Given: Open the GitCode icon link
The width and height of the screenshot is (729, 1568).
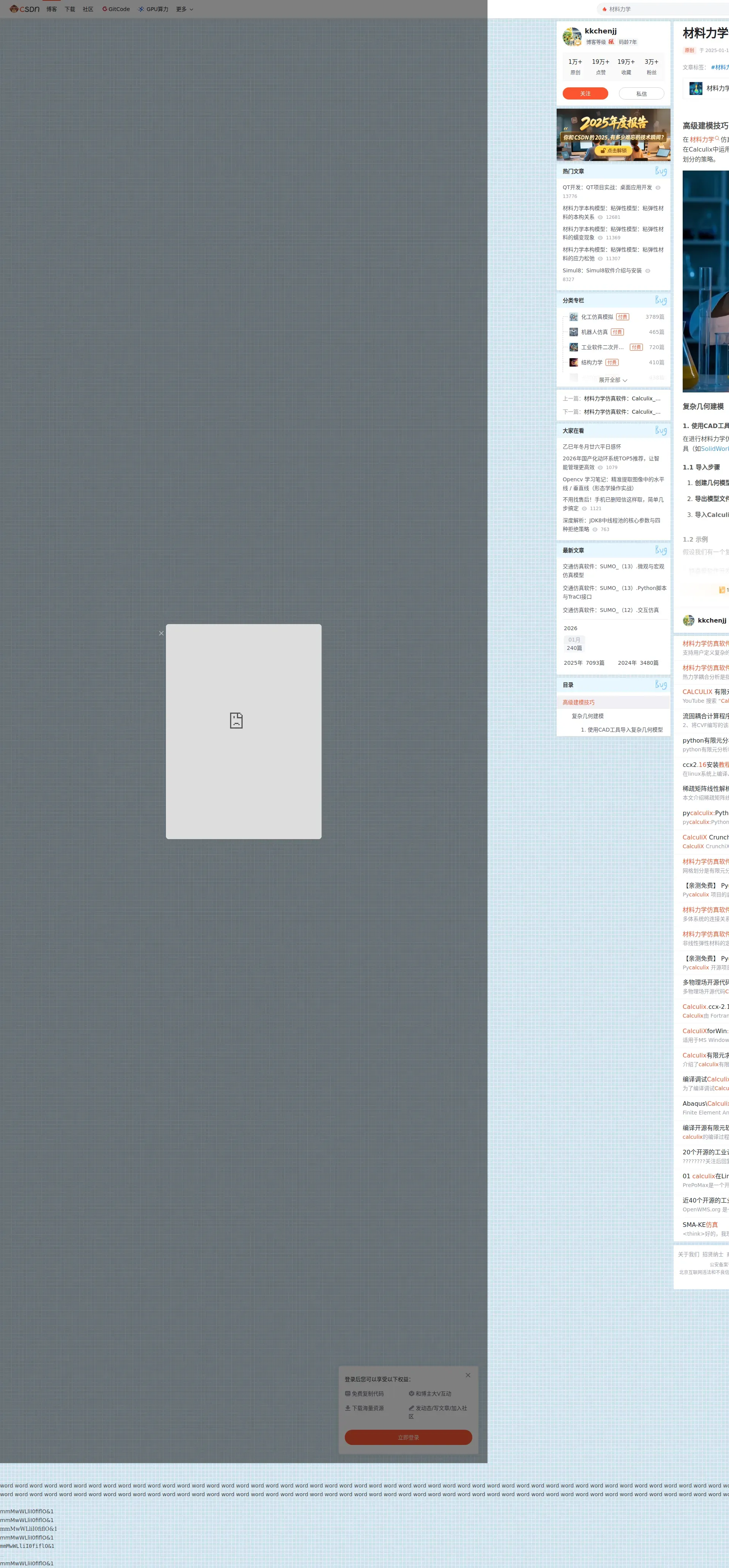Looking at the screenshot, I should tap(105, 9).
